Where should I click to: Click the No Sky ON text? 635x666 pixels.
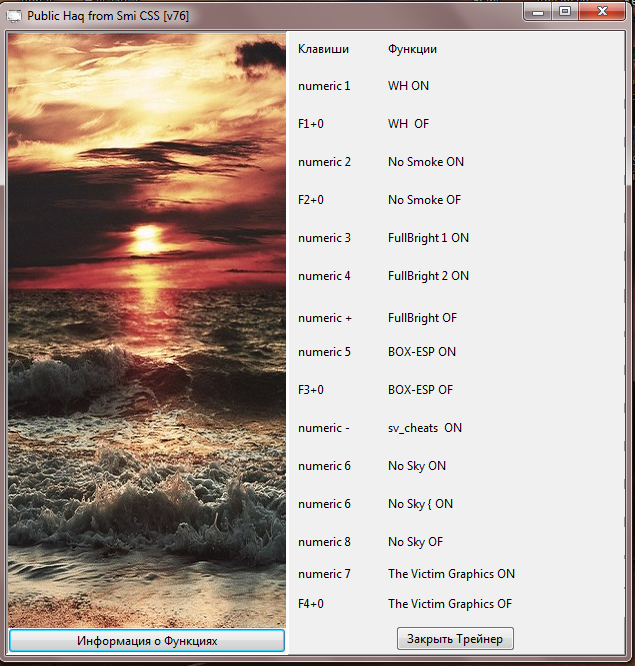pos(417,466)
